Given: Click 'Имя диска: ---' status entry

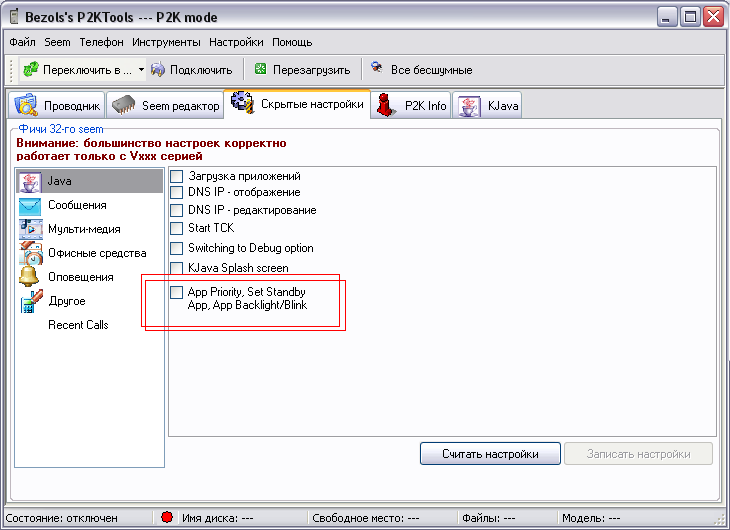Looking at the screenshot, I should coord(217,518).
